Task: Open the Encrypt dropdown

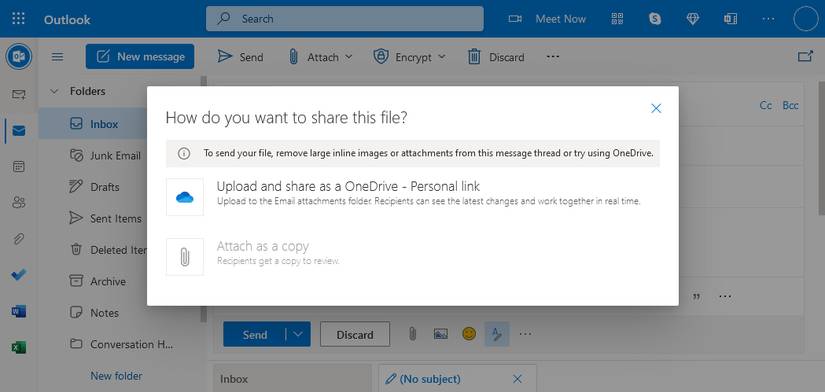Action: coord(409,57)
